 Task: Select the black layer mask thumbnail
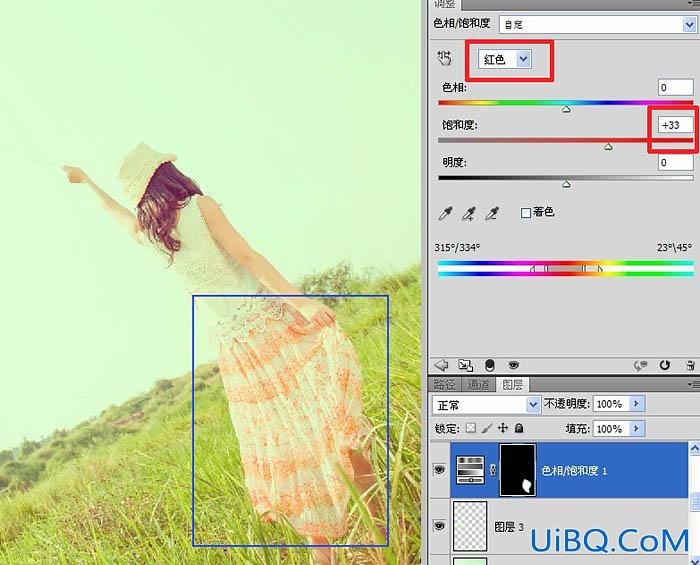tap(517, 469)
